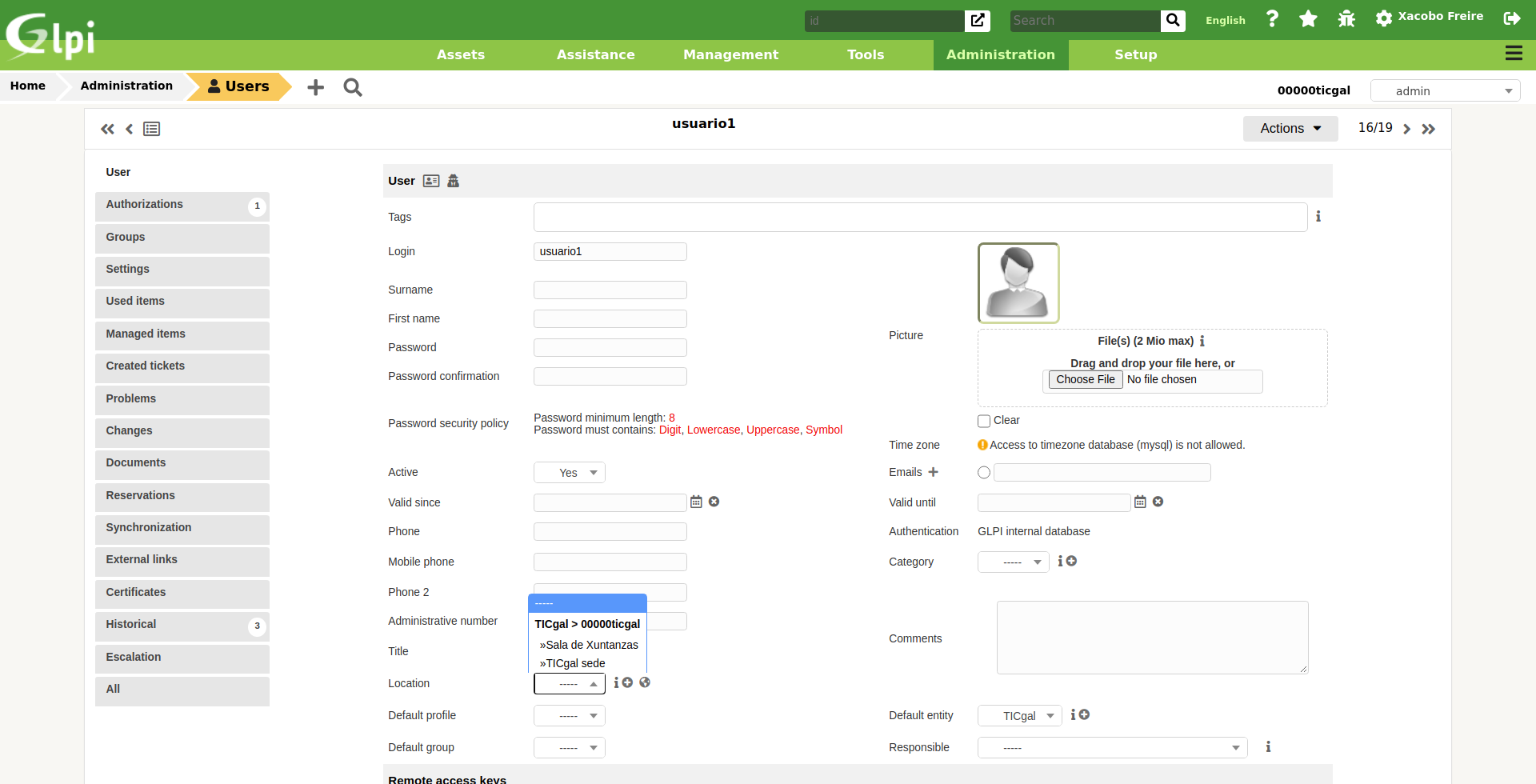The height and width of the screenshot is (784, 1536).
Task: Open the Actions dropdown
Action: click(1290, 128)
